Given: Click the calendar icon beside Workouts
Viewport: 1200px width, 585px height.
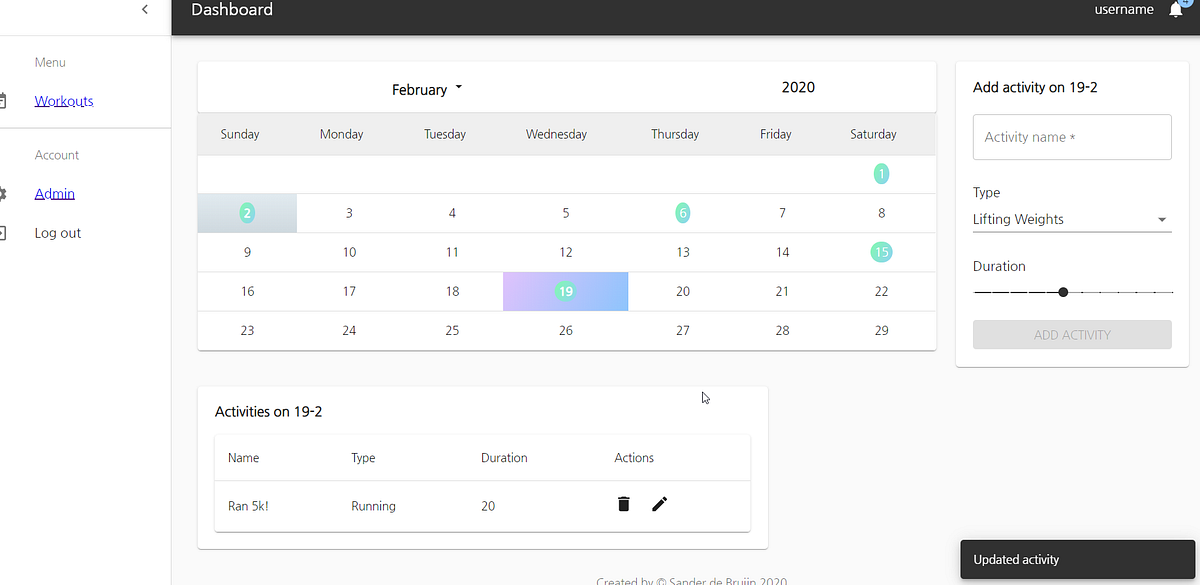Looking at the screenshot, I should 5,100.
